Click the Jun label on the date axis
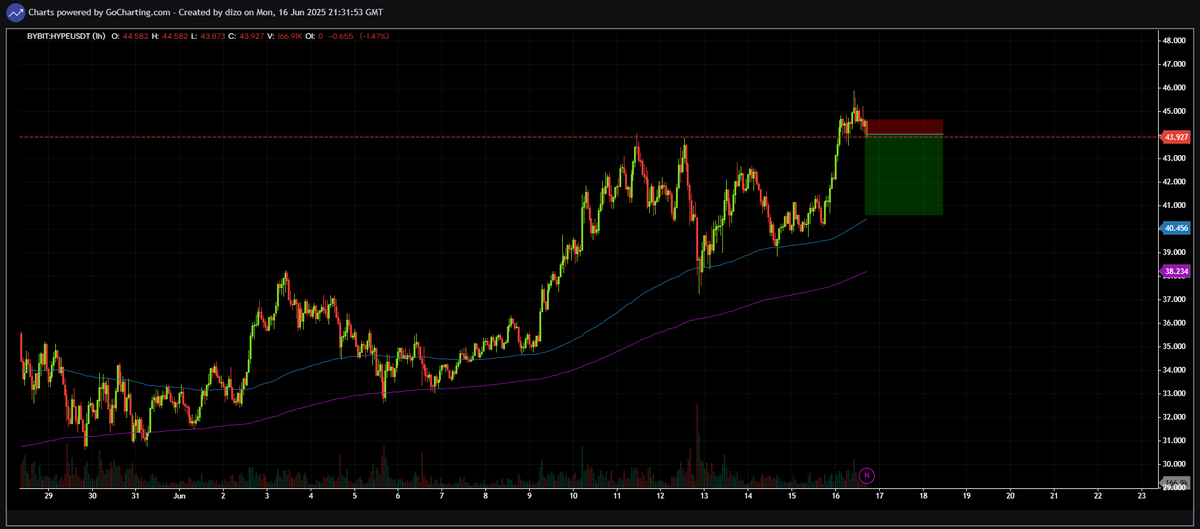 point(180,495)
